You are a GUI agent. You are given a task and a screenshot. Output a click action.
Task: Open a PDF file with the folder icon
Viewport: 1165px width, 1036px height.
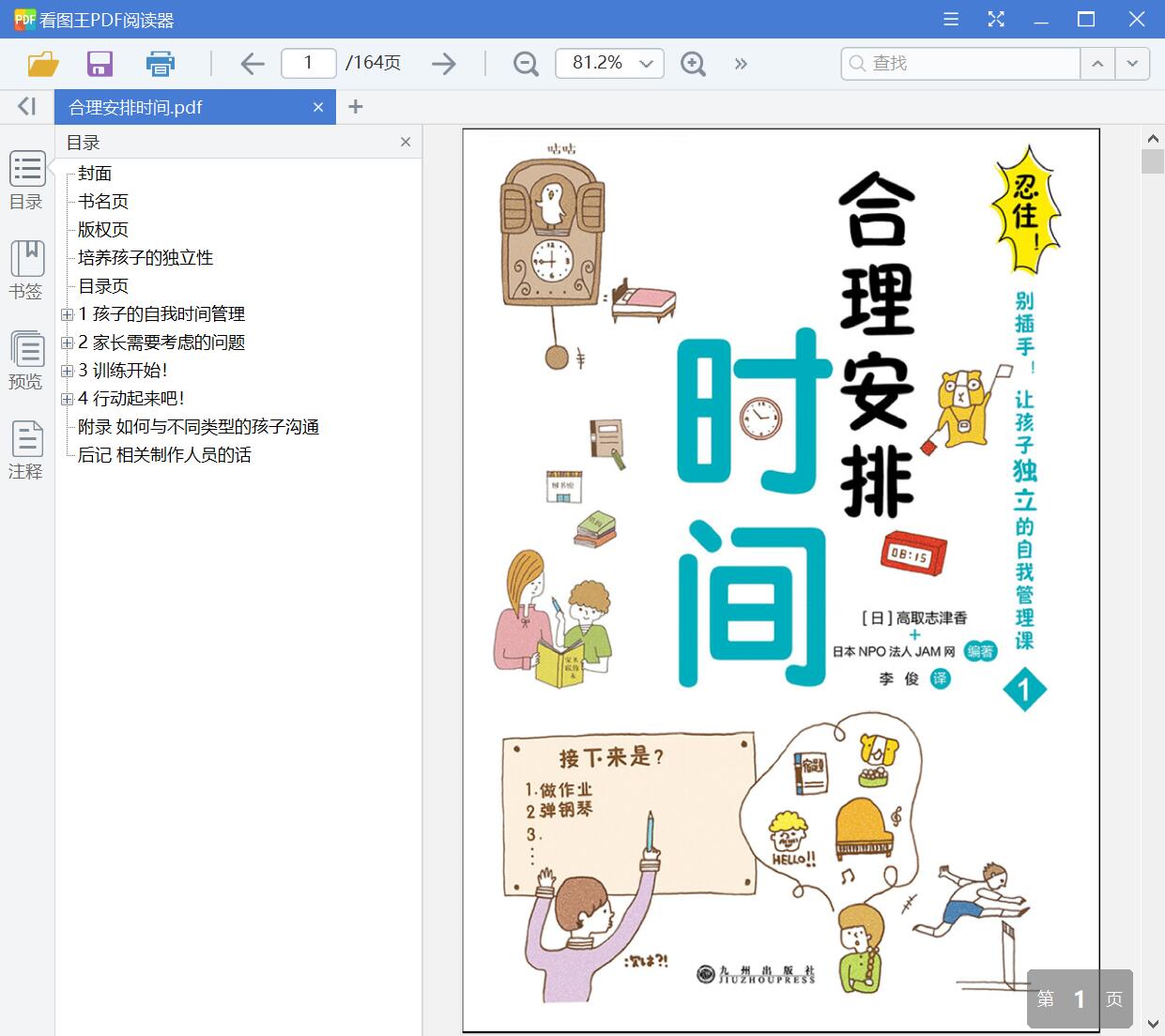[x=43, y=64]
